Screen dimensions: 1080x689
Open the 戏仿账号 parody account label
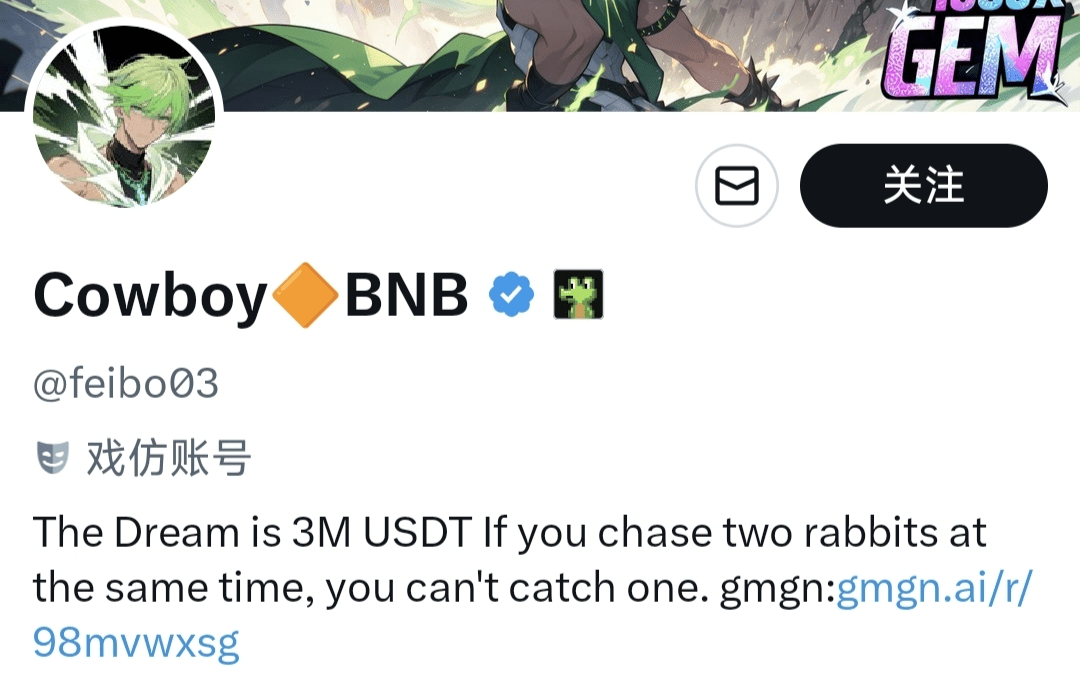[x=168, y=458]
